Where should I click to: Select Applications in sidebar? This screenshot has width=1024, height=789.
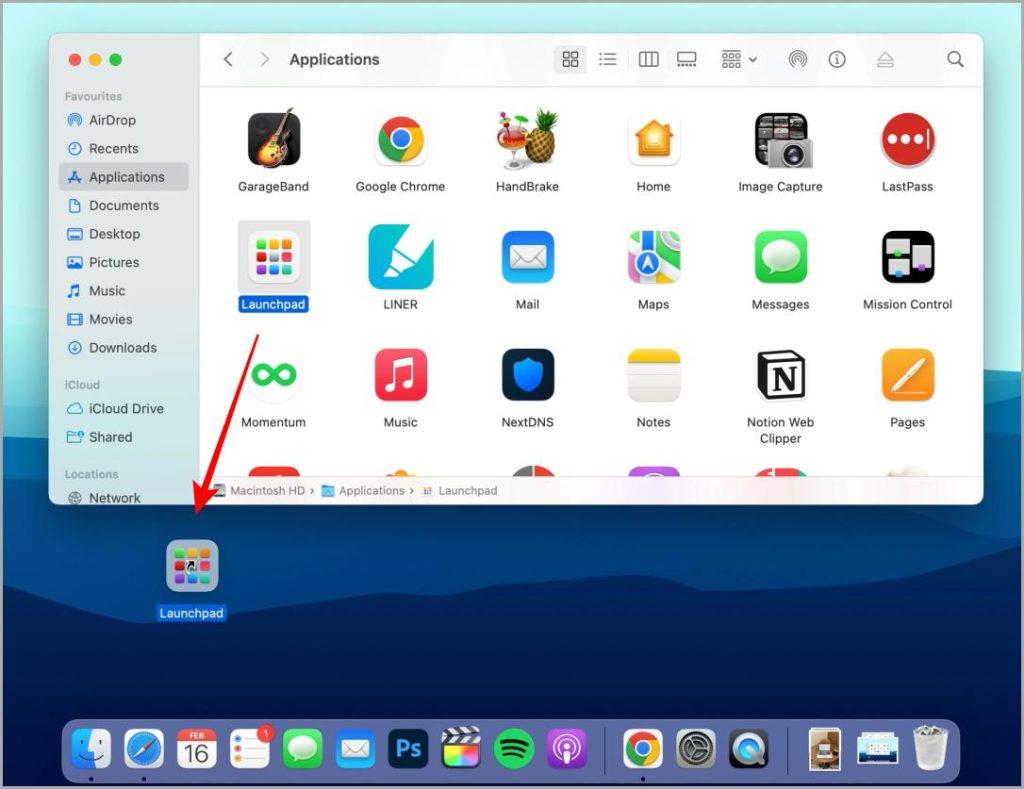[124, 177]
